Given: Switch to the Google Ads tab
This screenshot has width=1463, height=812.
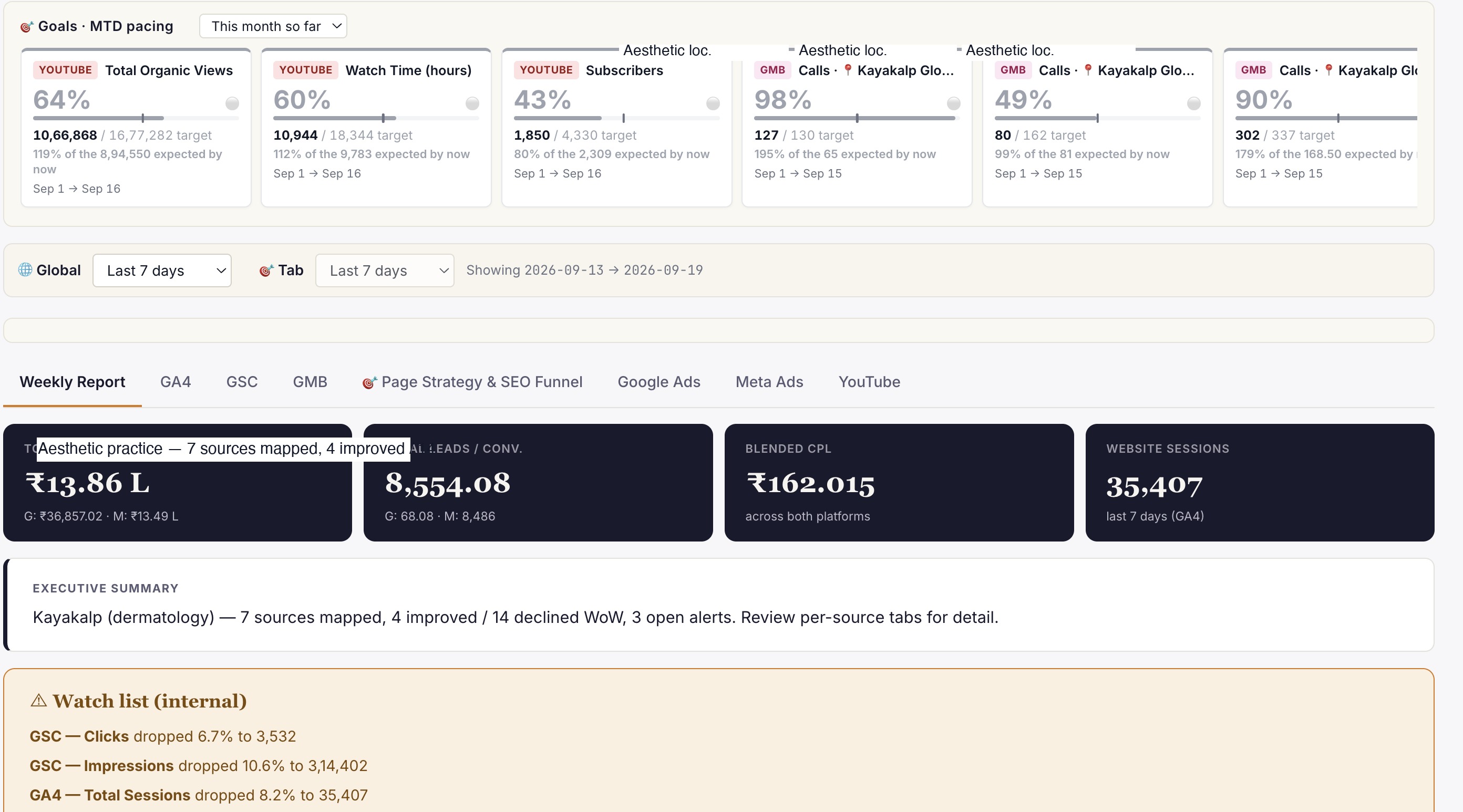Looking at the screenshot, I should coord(659,382).
